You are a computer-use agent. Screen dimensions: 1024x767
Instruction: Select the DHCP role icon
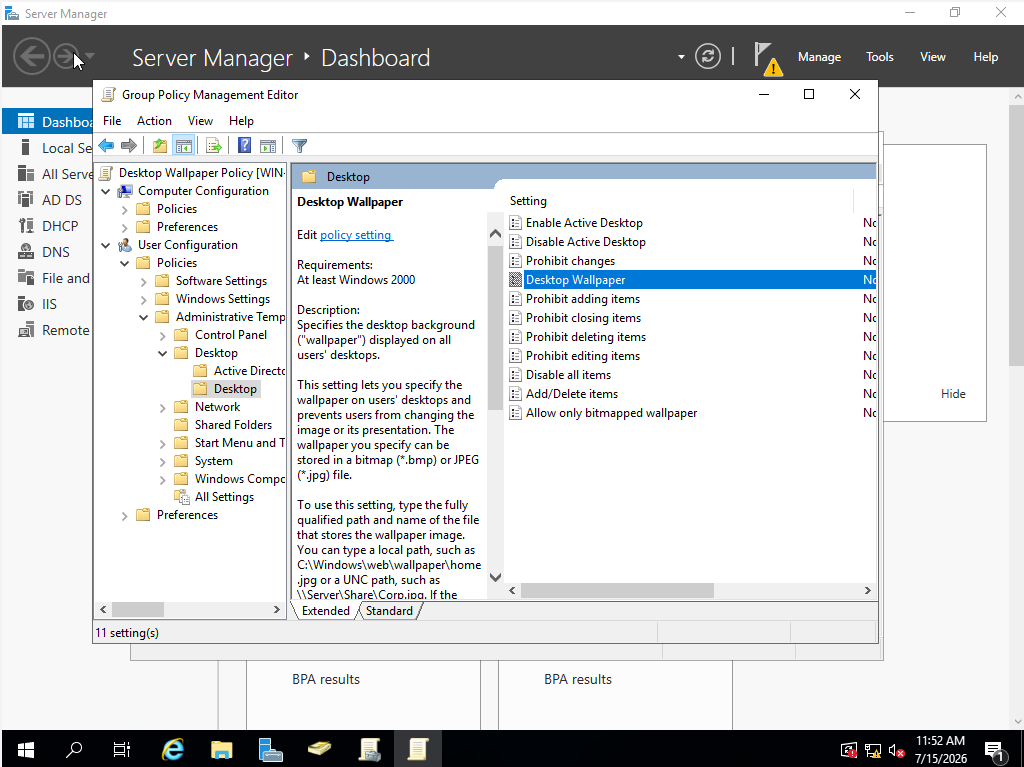pos(25,225)
